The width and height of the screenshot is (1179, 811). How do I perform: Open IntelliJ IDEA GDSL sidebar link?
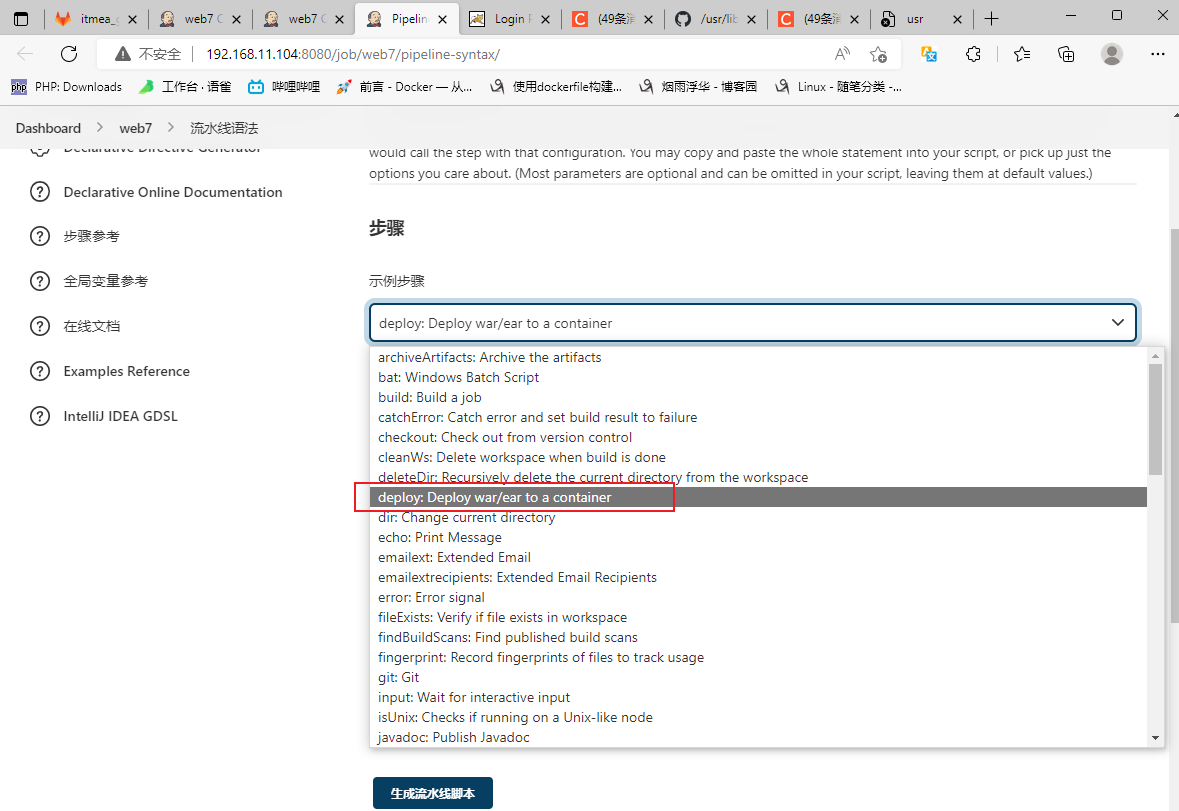click(120, 416)
